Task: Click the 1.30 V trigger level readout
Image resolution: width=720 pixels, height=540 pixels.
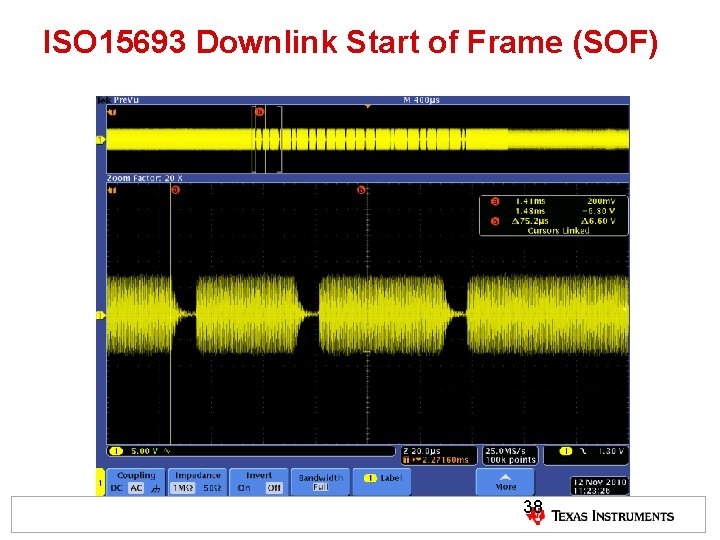Action: (x=611, y=451)
